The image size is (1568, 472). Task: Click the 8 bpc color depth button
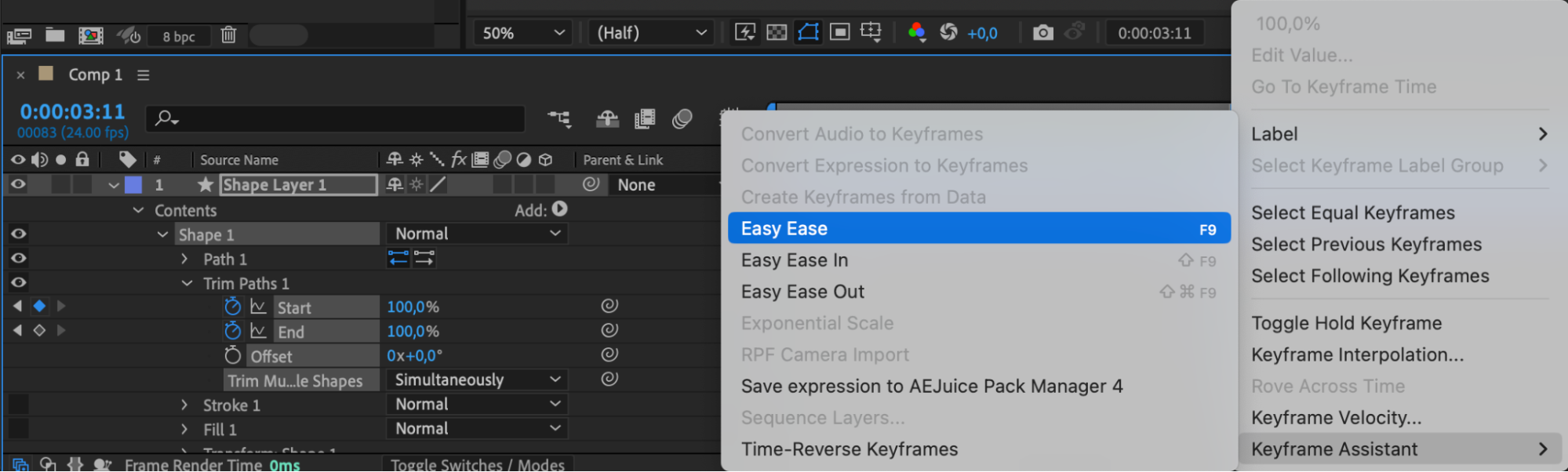(180, 36)
